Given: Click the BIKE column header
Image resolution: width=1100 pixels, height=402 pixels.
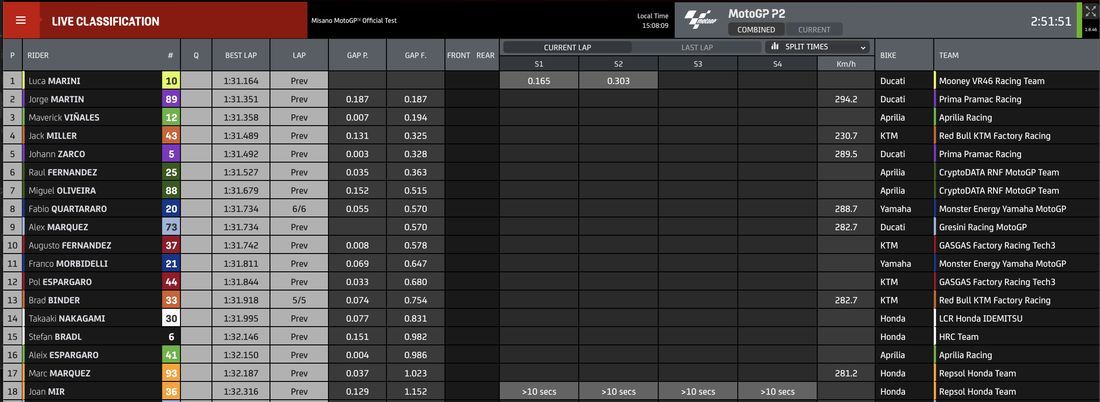Looking at the screenshot, I should point(904,55).
